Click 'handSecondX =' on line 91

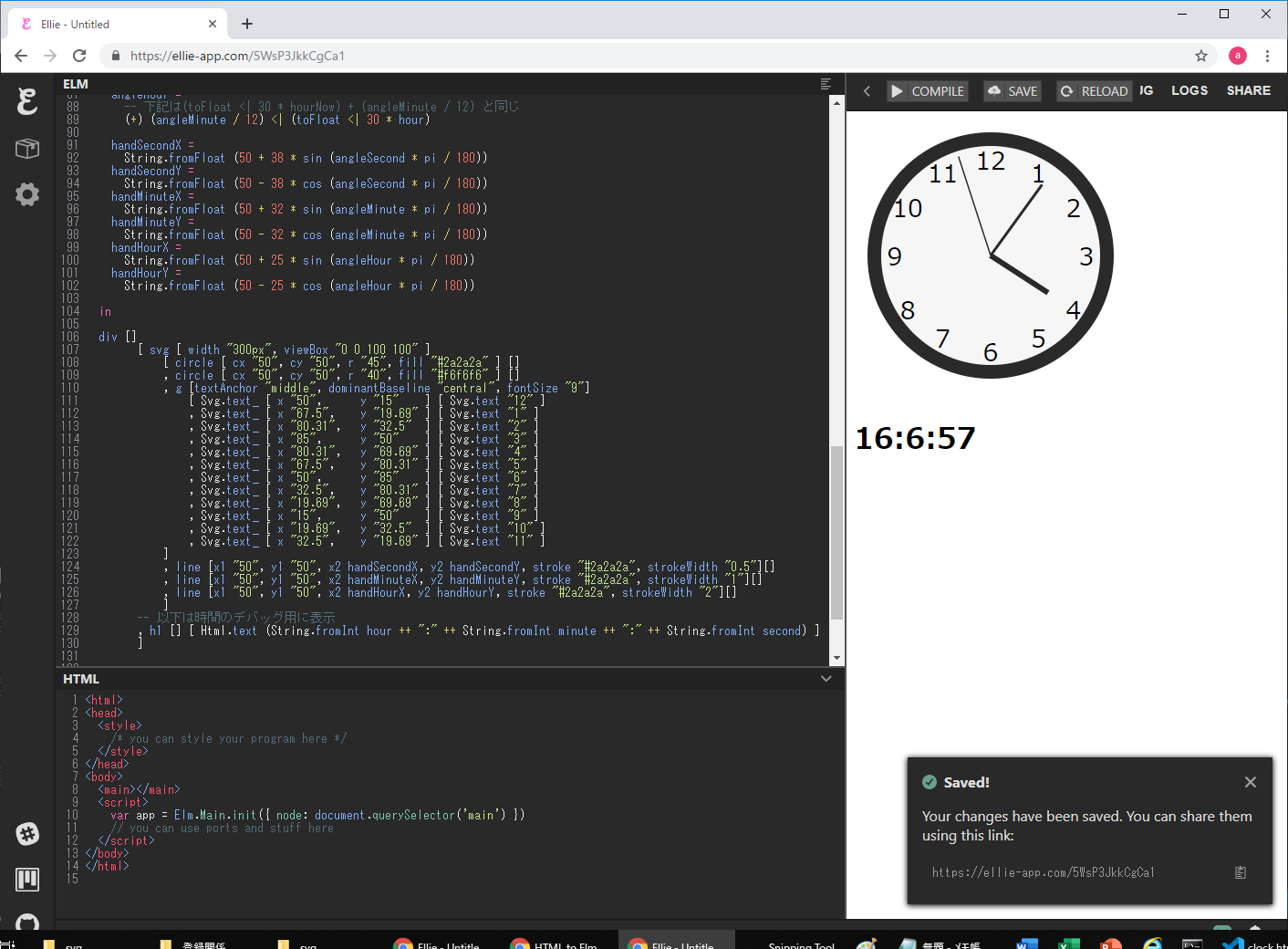pyautogui.click(x=152, y=145)
